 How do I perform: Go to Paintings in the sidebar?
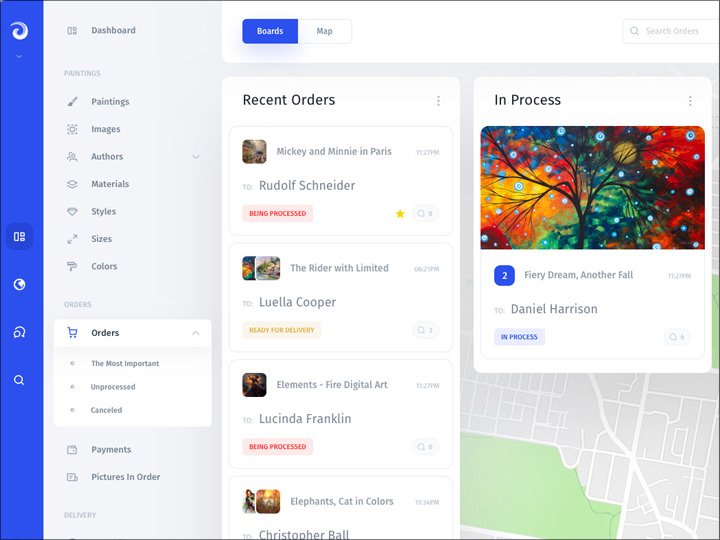point(110,102)
